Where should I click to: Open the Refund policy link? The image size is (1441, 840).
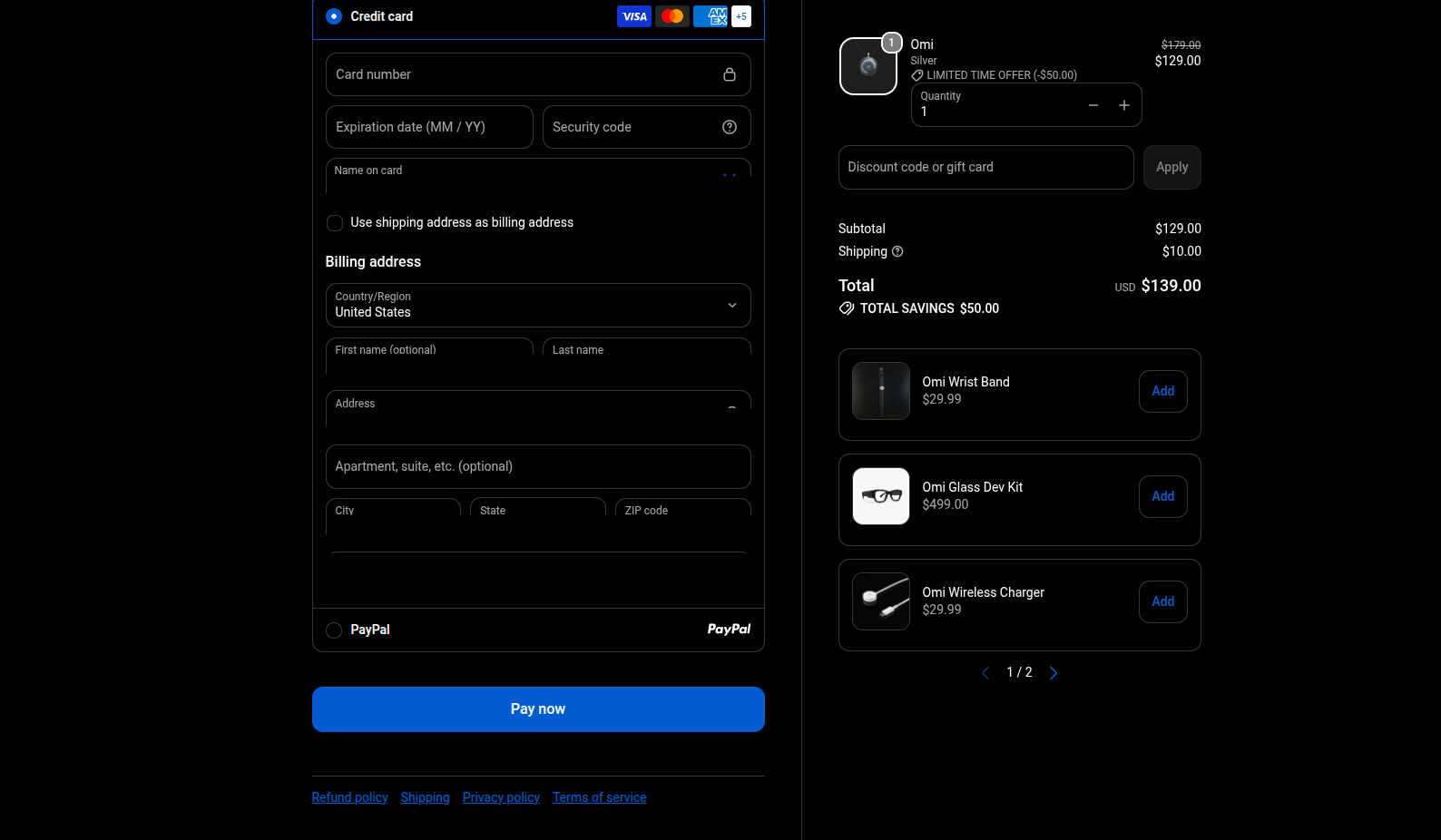tap(350, 797)
